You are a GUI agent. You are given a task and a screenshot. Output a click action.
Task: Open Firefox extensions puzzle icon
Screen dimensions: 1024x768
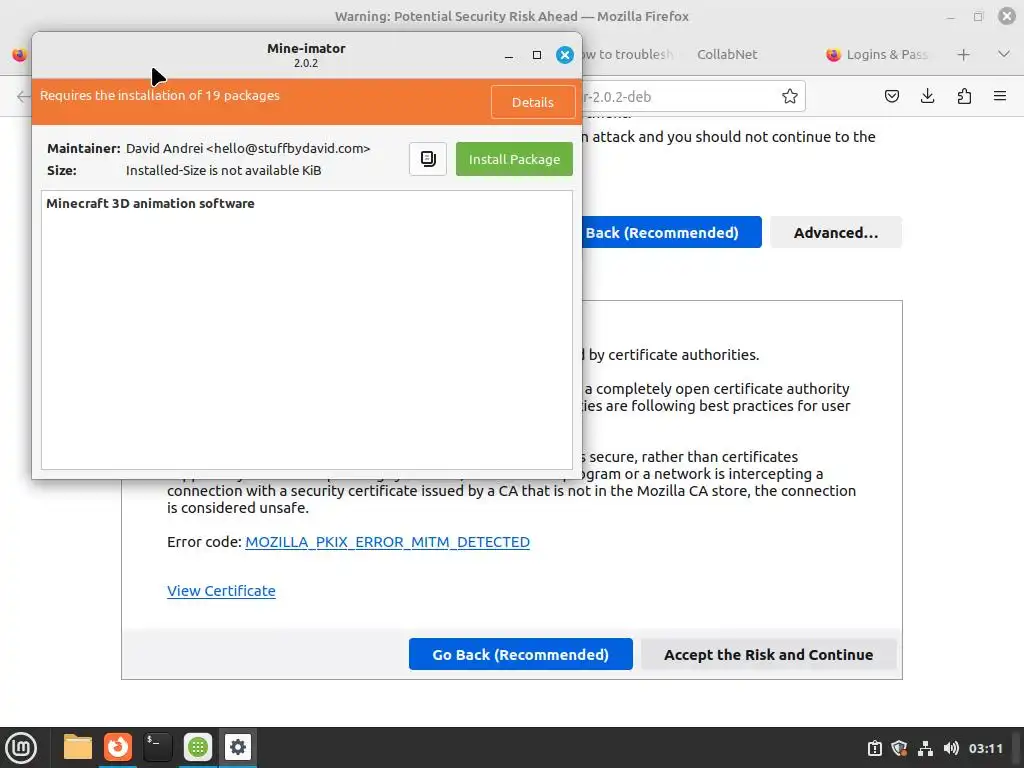click(964, 97)
